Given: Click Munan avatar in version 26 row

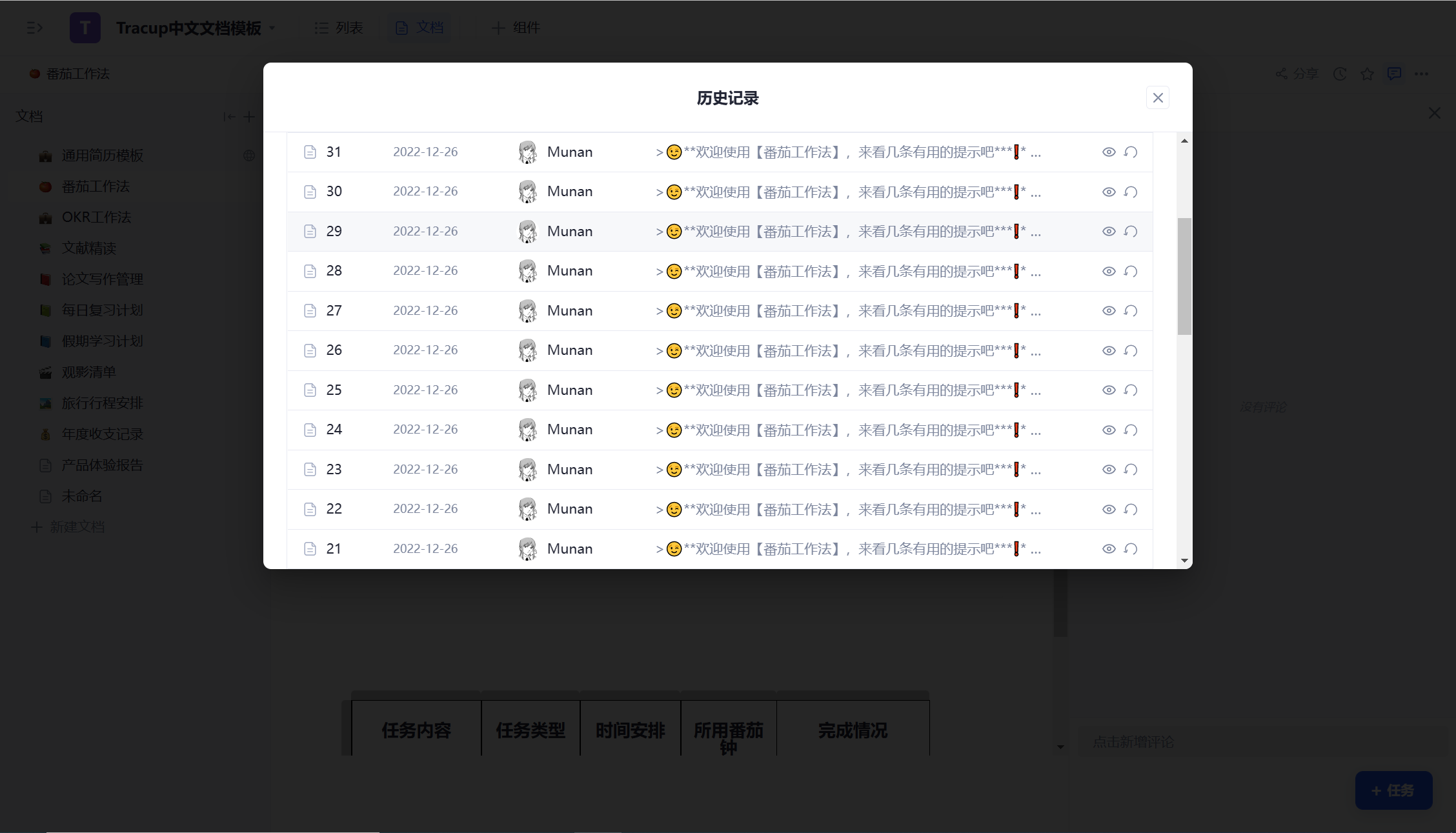Looking at the screenshot, I should coord(528,350).
